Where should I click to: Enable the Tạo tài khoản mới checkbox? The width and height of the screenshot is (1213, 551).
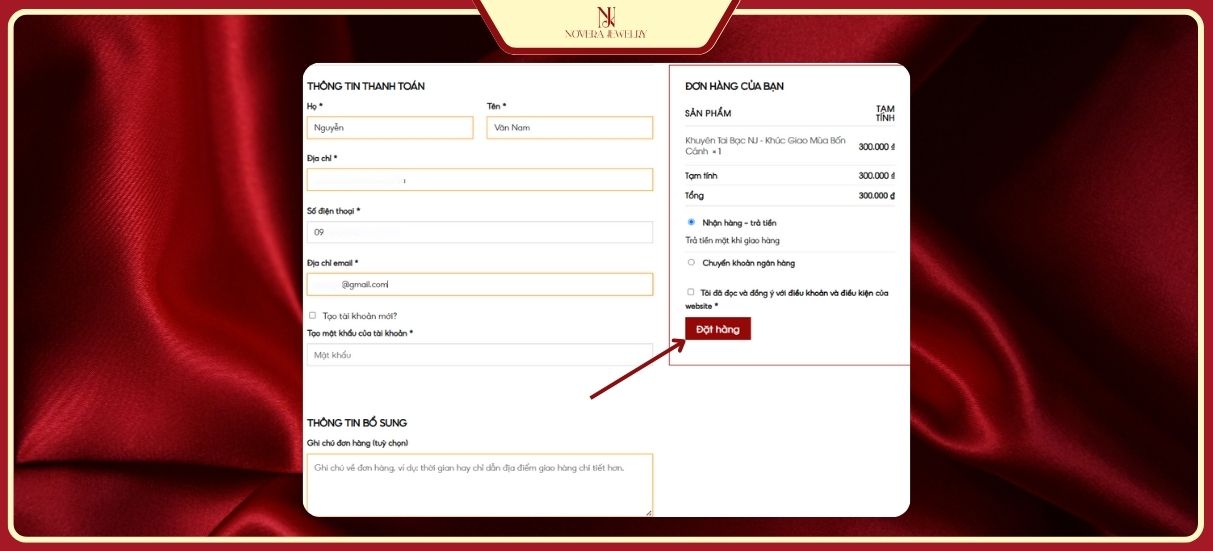pyautogui.click(x=312, y=315)
